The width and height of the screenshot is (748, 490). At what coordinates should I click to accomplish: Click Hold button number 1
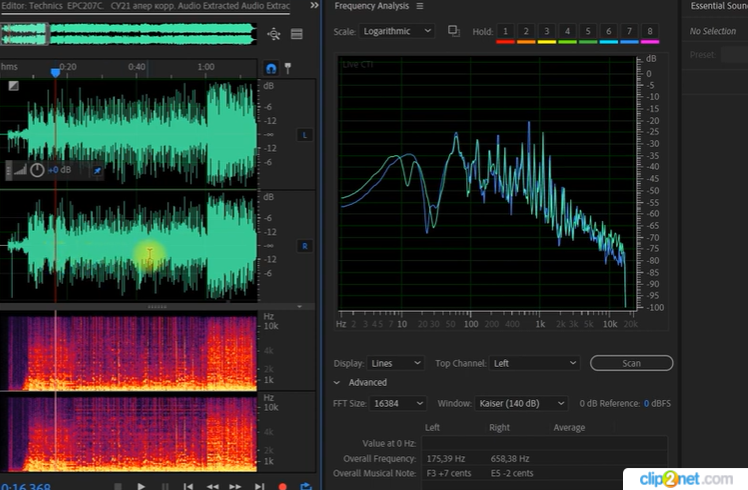[x=505, y=32]
